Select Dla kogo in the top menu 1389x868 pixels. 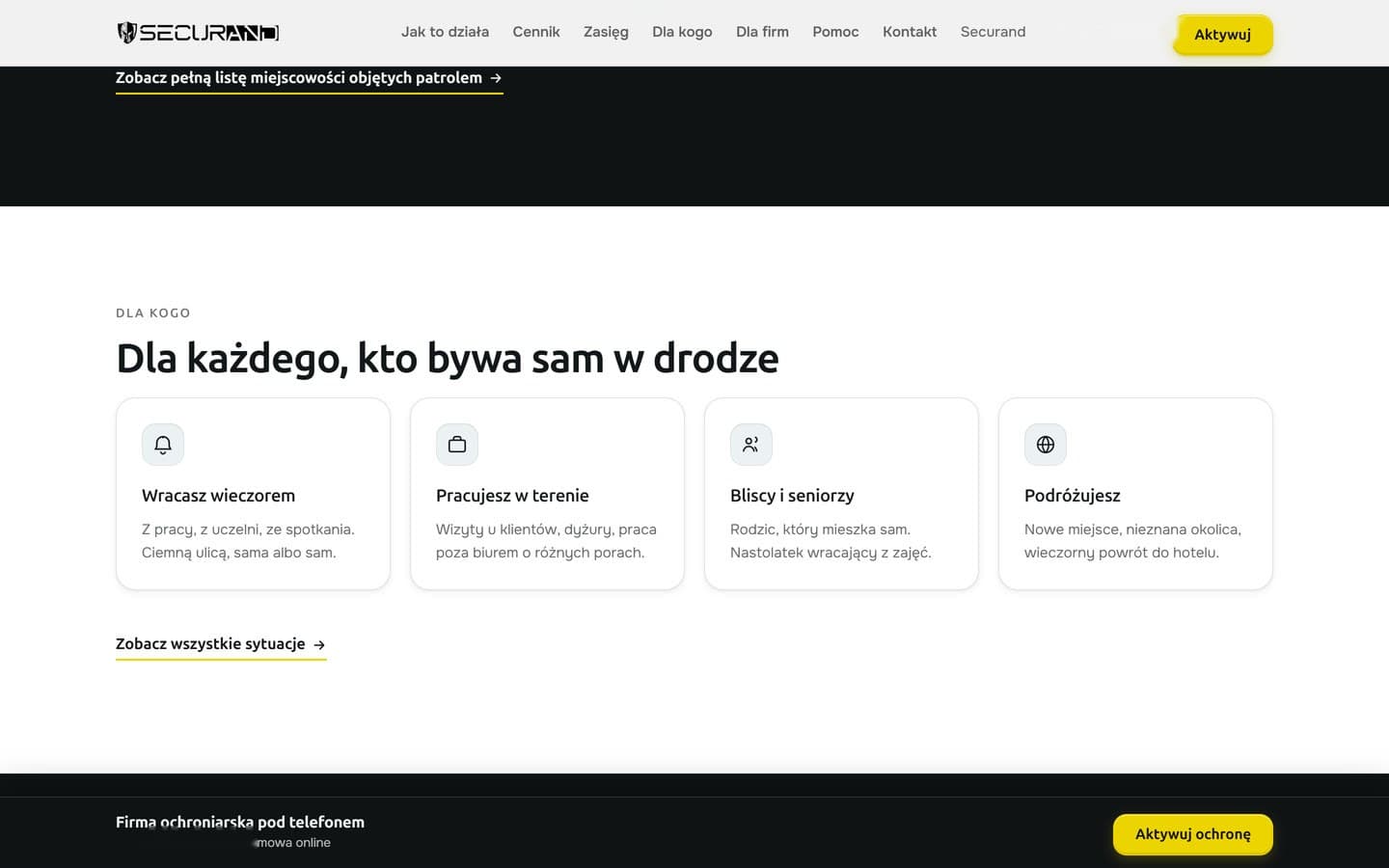(x=682, y=32)
